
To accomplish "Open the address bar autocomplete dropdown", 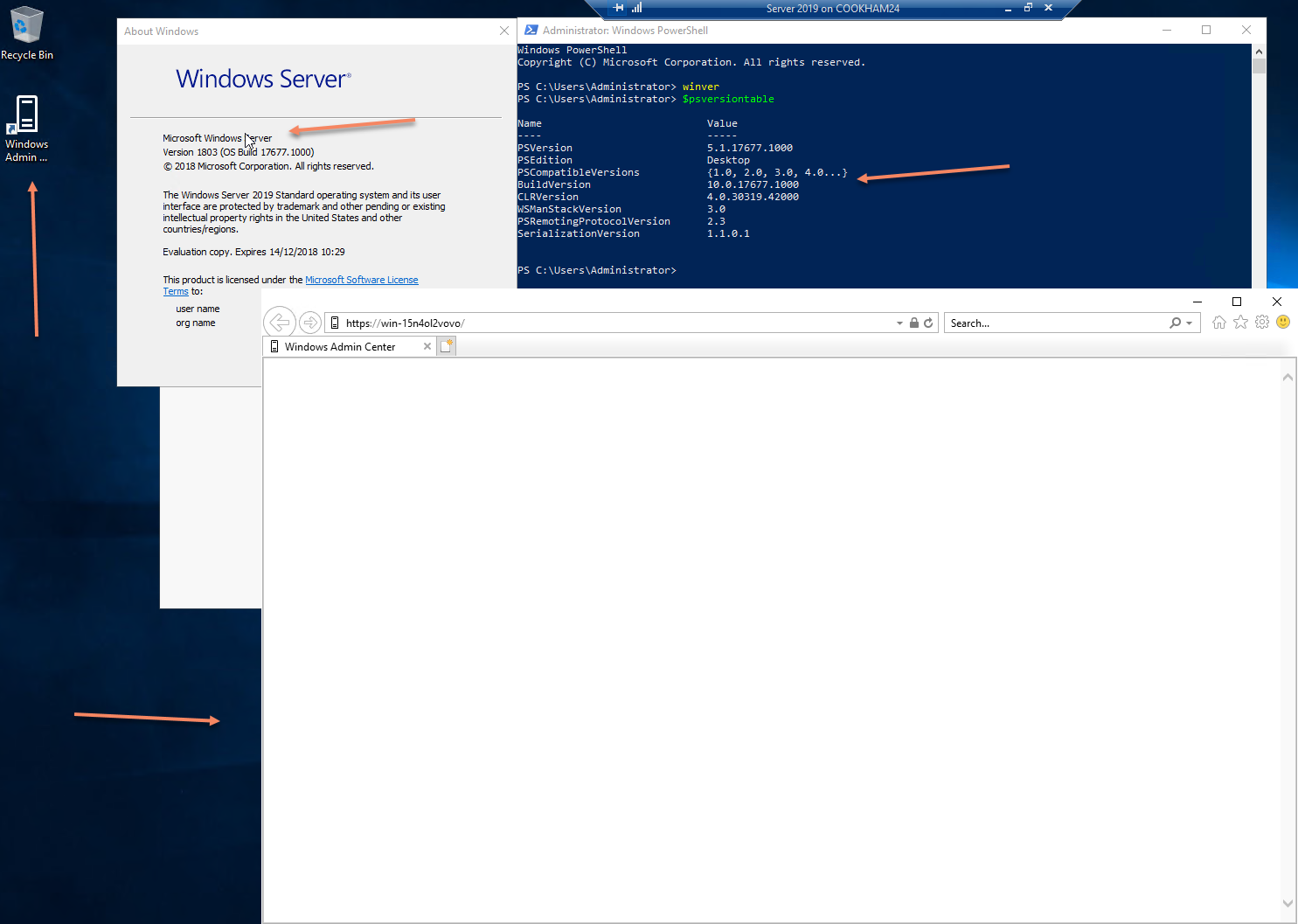I will 899,322.
